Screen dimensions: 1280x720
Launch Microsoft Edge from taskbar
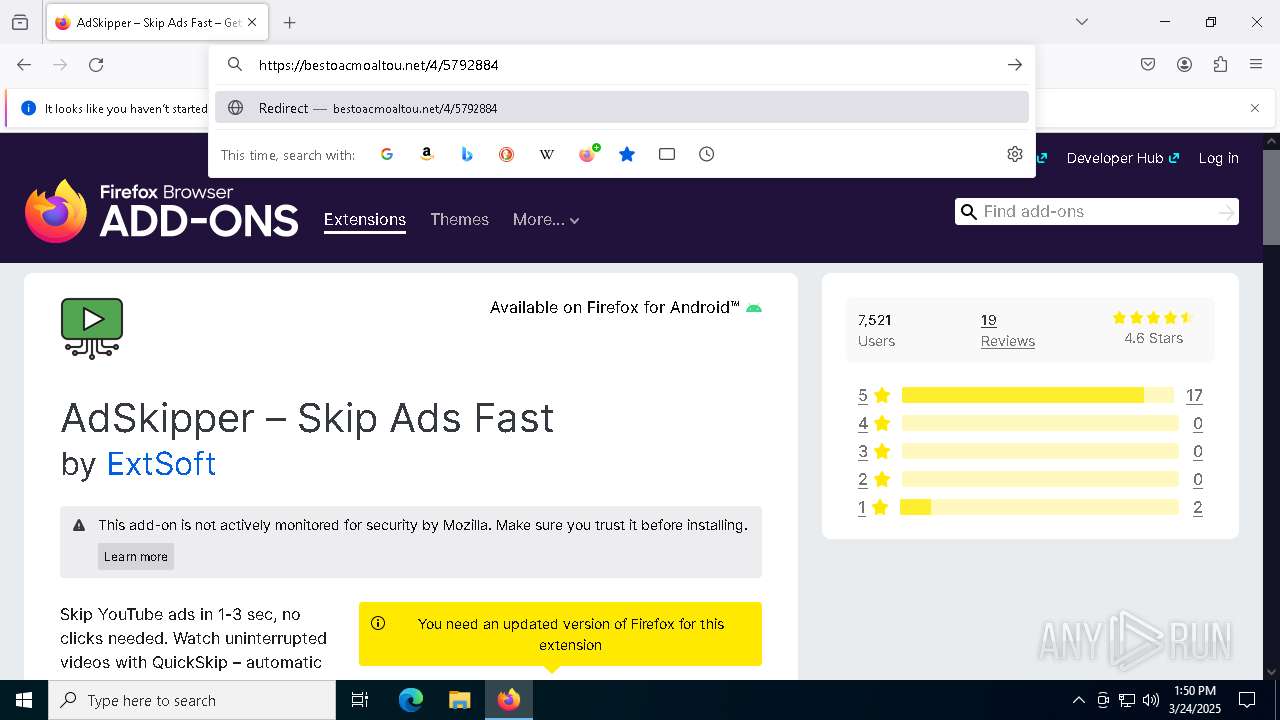pos(411,700)
